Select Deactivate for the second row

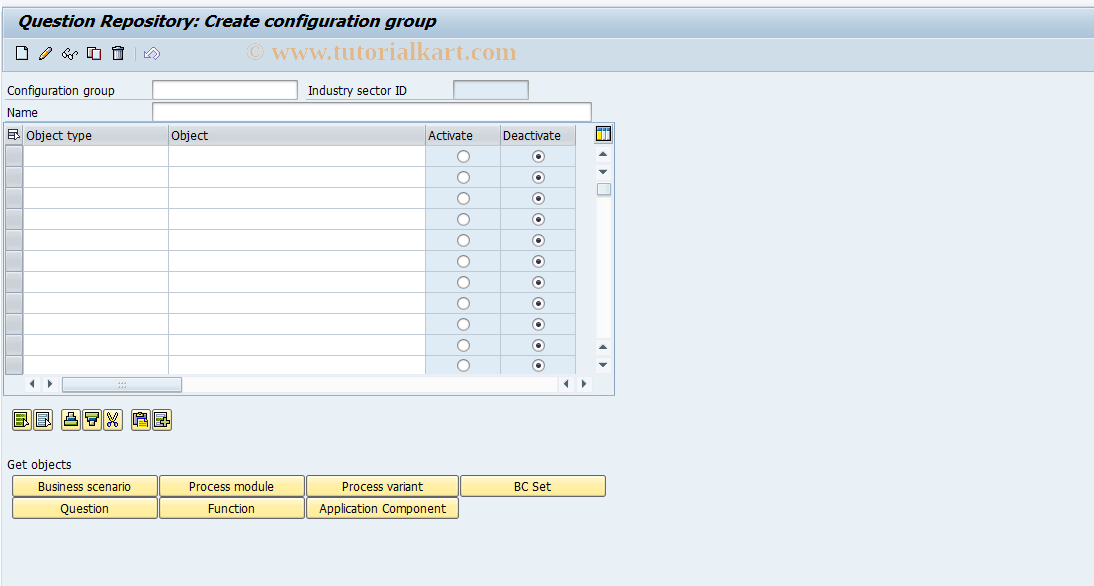[537, 177]
